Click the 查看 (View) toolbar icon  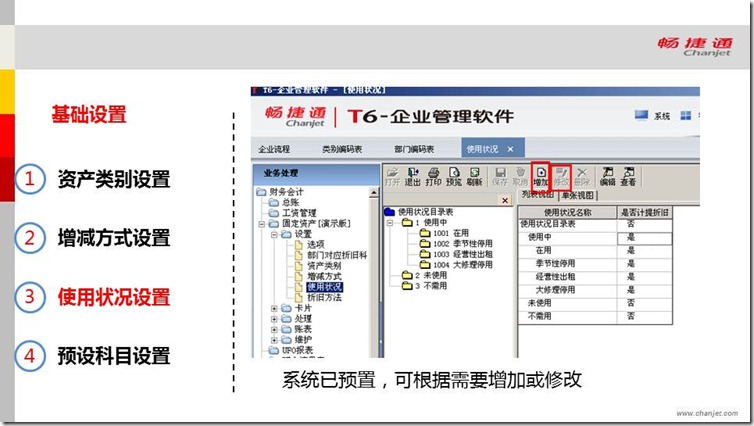[x=628, y=176]
